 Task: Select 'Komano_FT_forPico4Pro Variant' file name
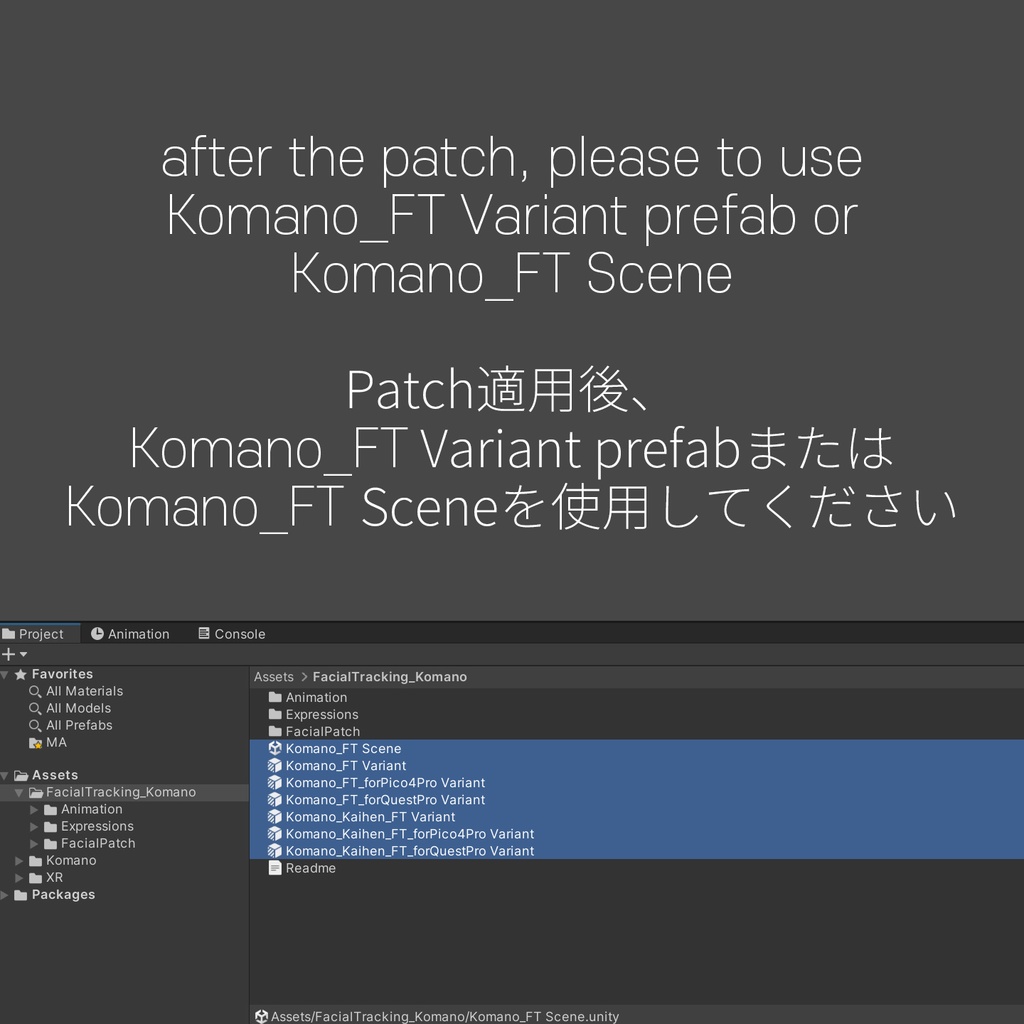(x=385, y=782)
